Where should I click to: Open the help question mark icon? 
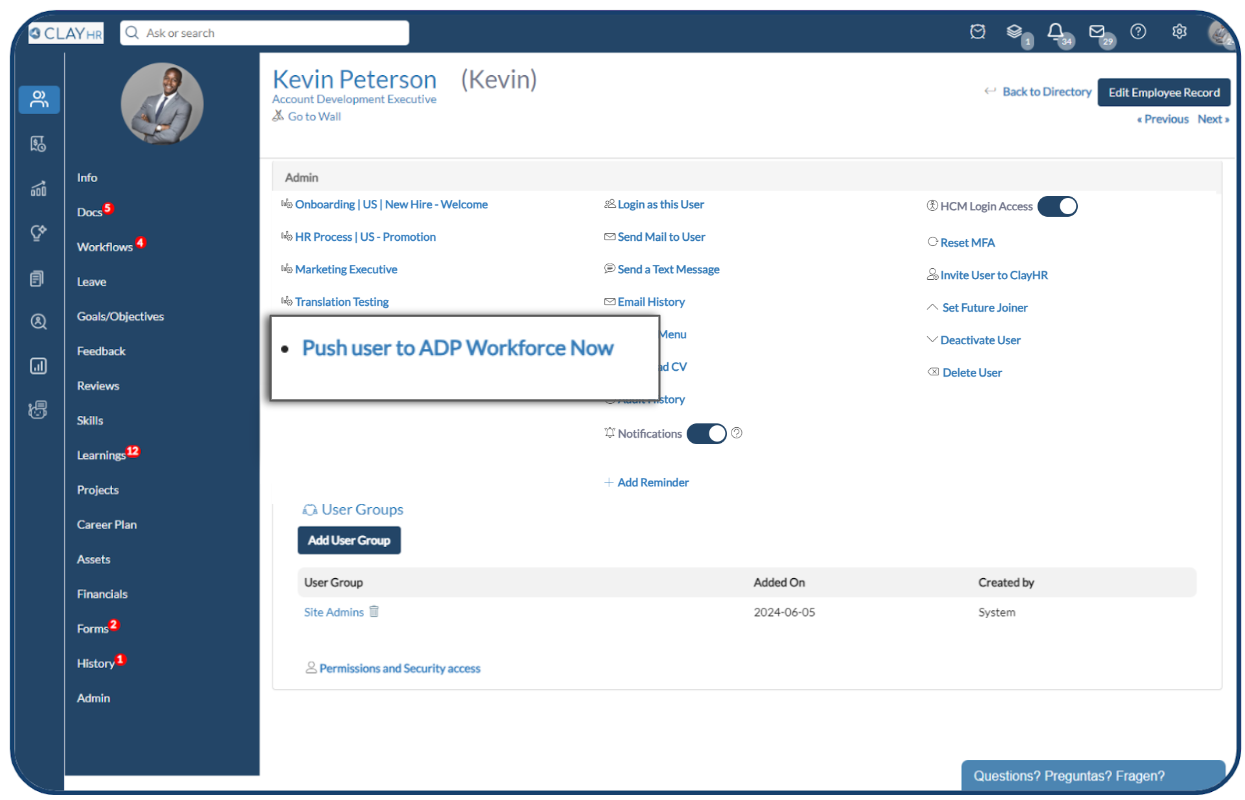1138,32
